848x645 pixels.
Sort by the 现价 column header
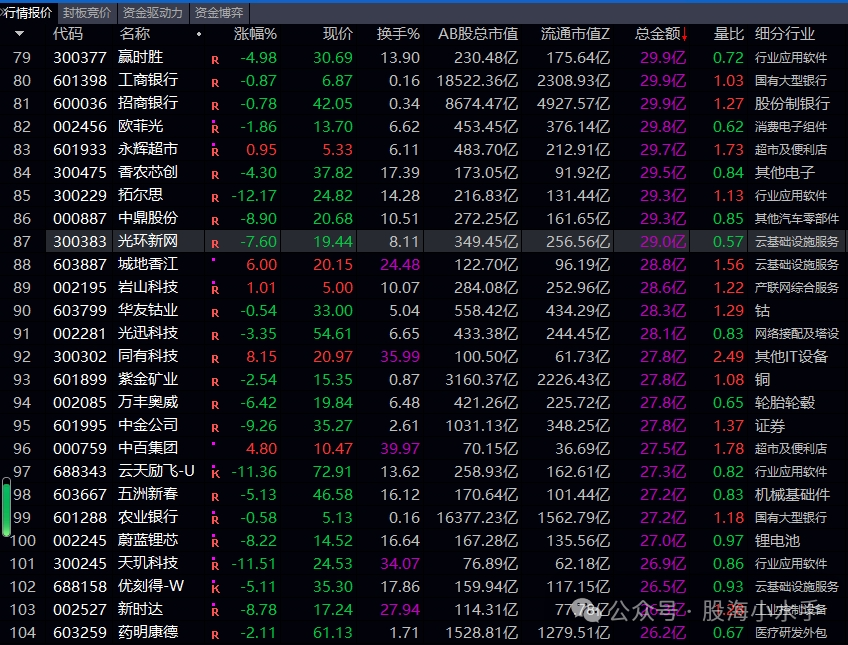pyautogui.click(x=337, y=34)
